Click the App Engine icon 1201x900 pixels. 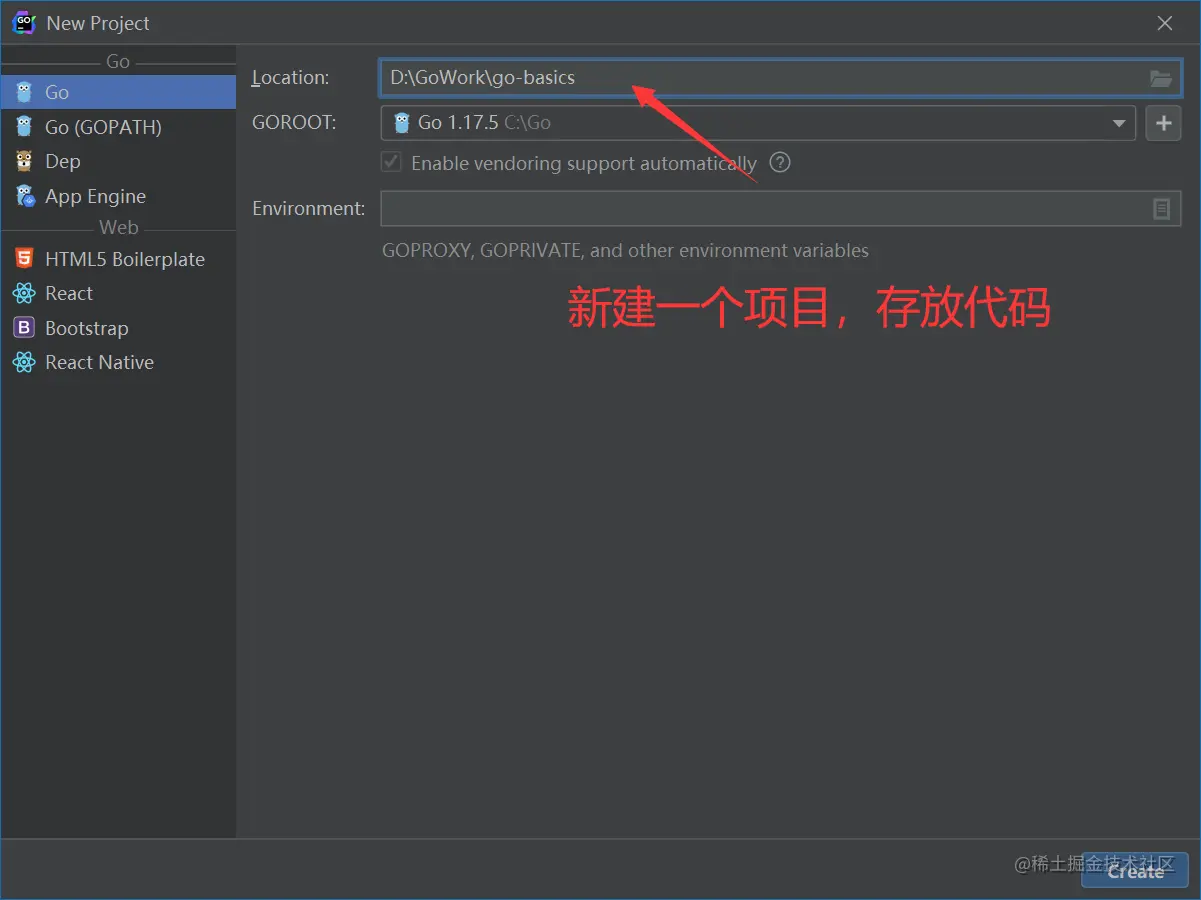coord(24,196)
